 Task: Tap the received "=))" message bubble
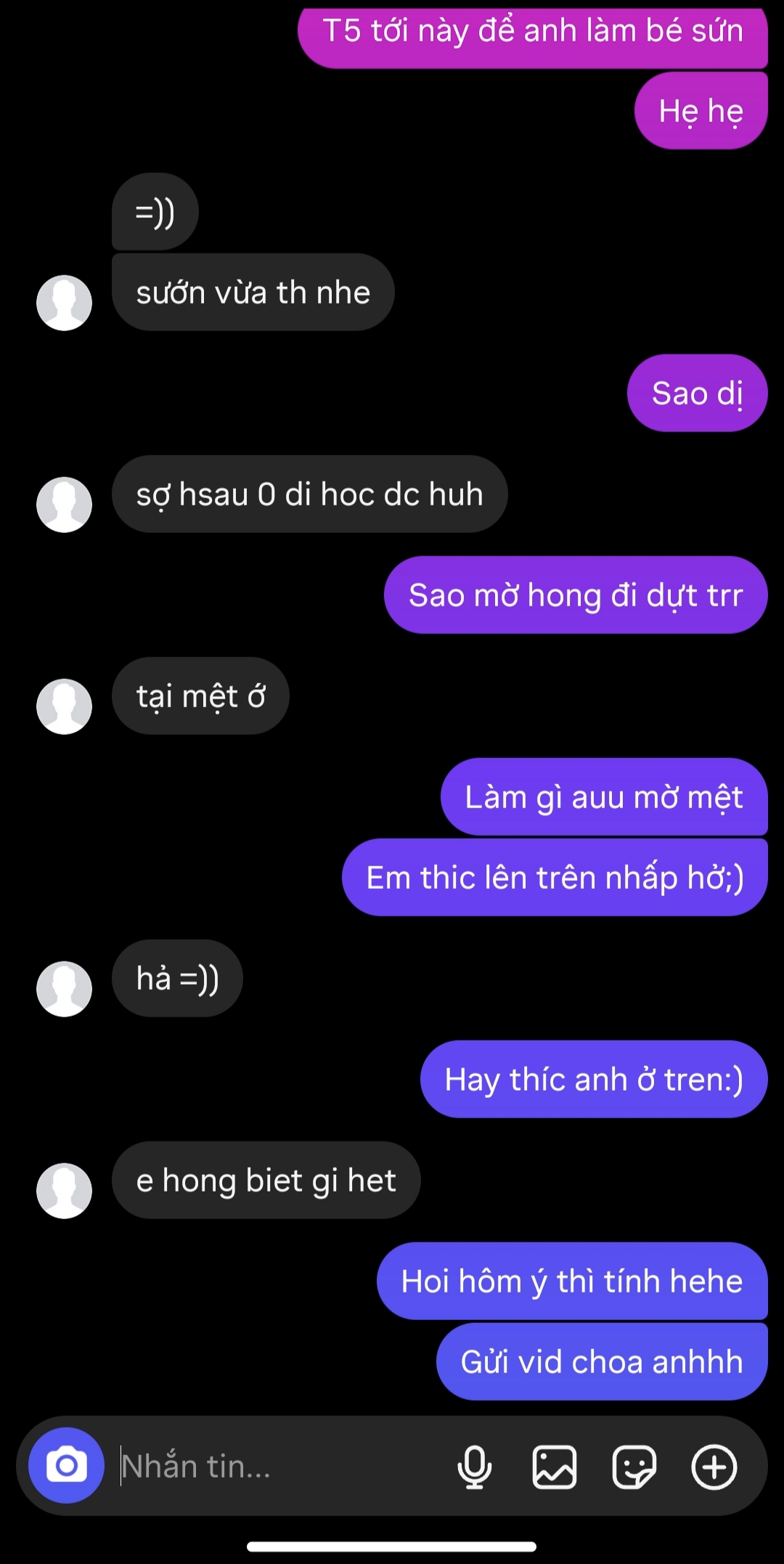[155, 211]
